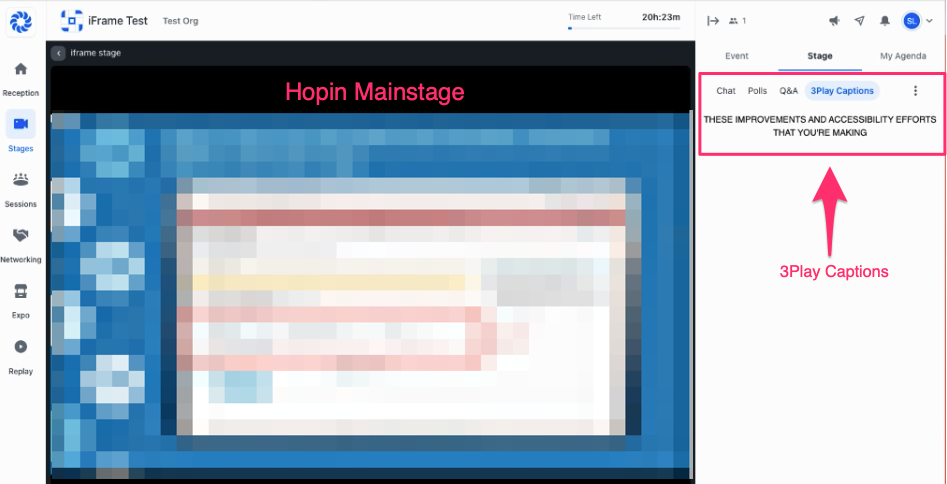Click the iFrame Test event logo

tap(72, 21)
